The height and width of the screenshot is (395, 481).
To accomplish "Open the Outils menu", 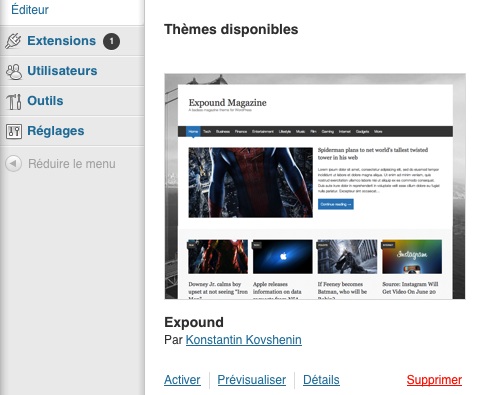I will 45,101.
